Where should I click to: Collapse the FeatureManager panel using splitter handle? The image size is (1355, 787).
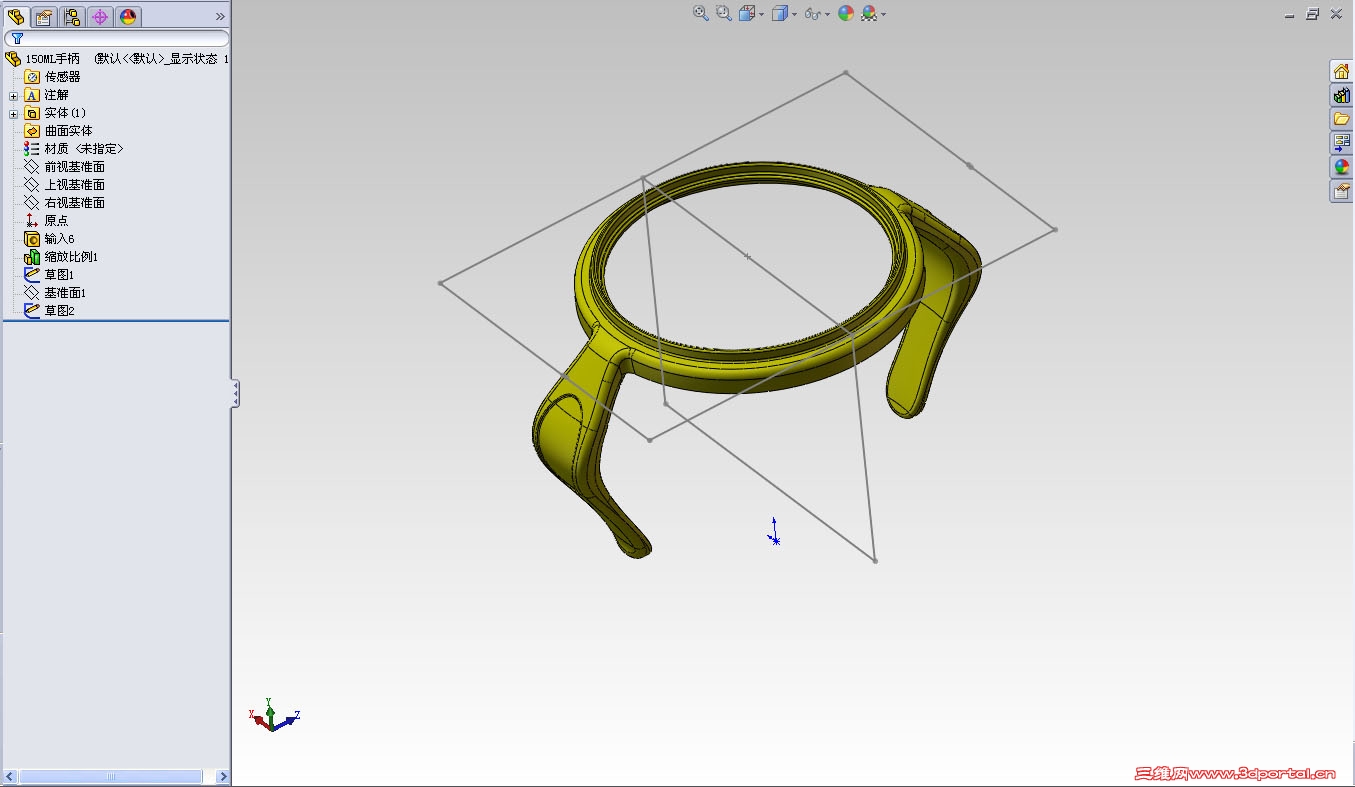[235, 394]
